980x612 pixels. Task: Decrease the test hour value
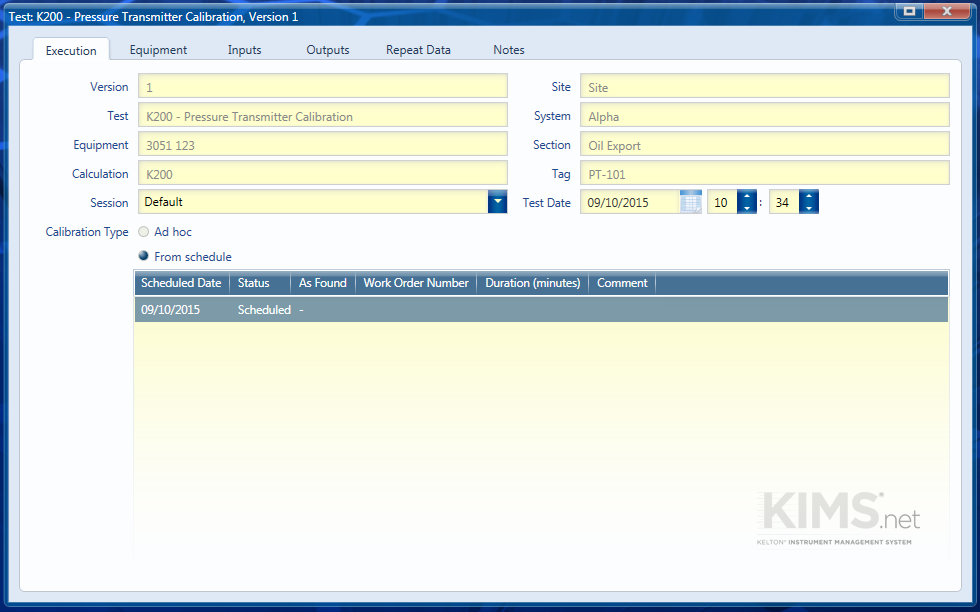click(747, 208)
